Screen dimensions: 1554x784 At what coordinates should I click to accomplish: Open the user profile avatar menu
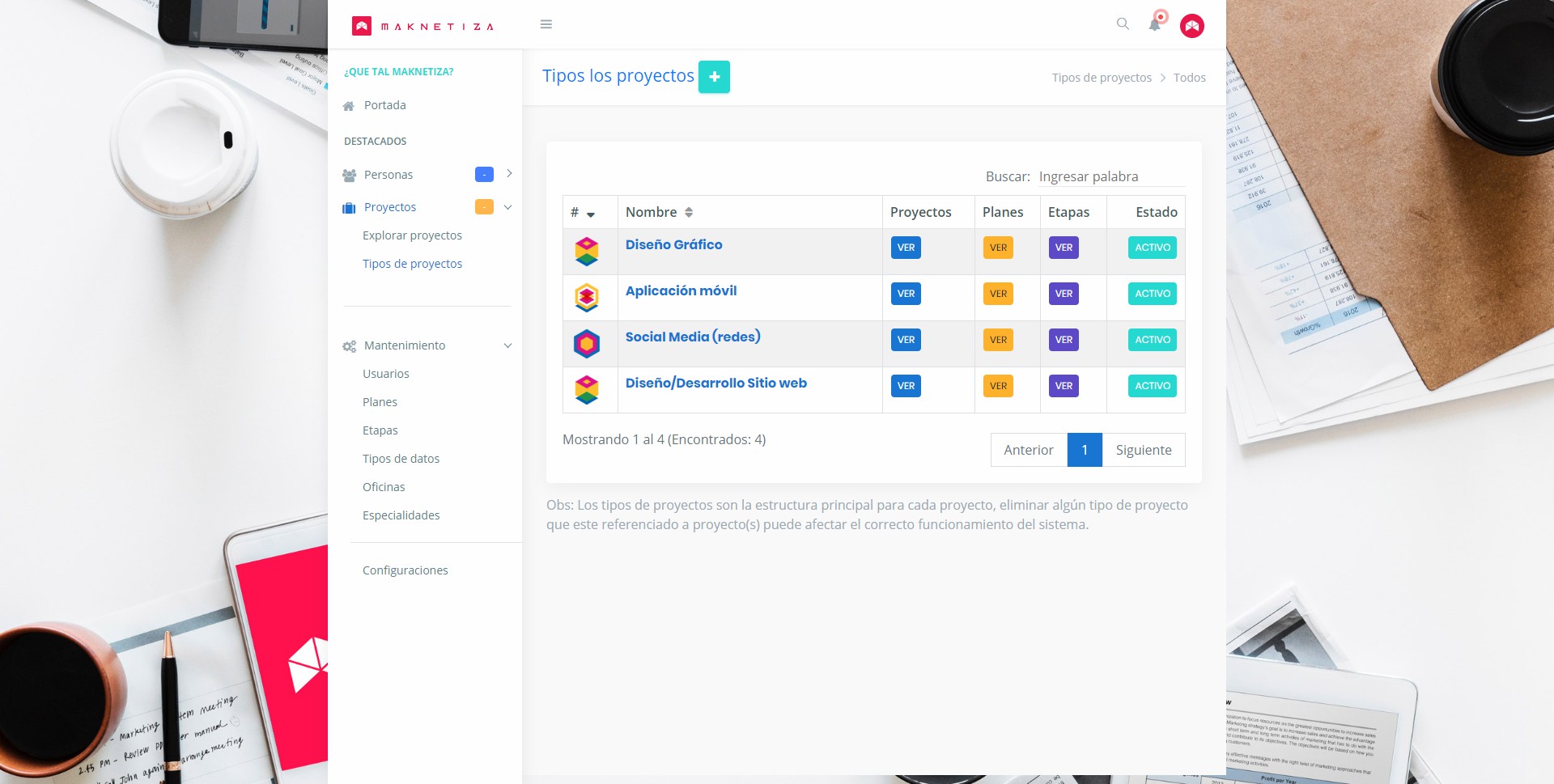pyautogui.click(x=1192, y=26)
